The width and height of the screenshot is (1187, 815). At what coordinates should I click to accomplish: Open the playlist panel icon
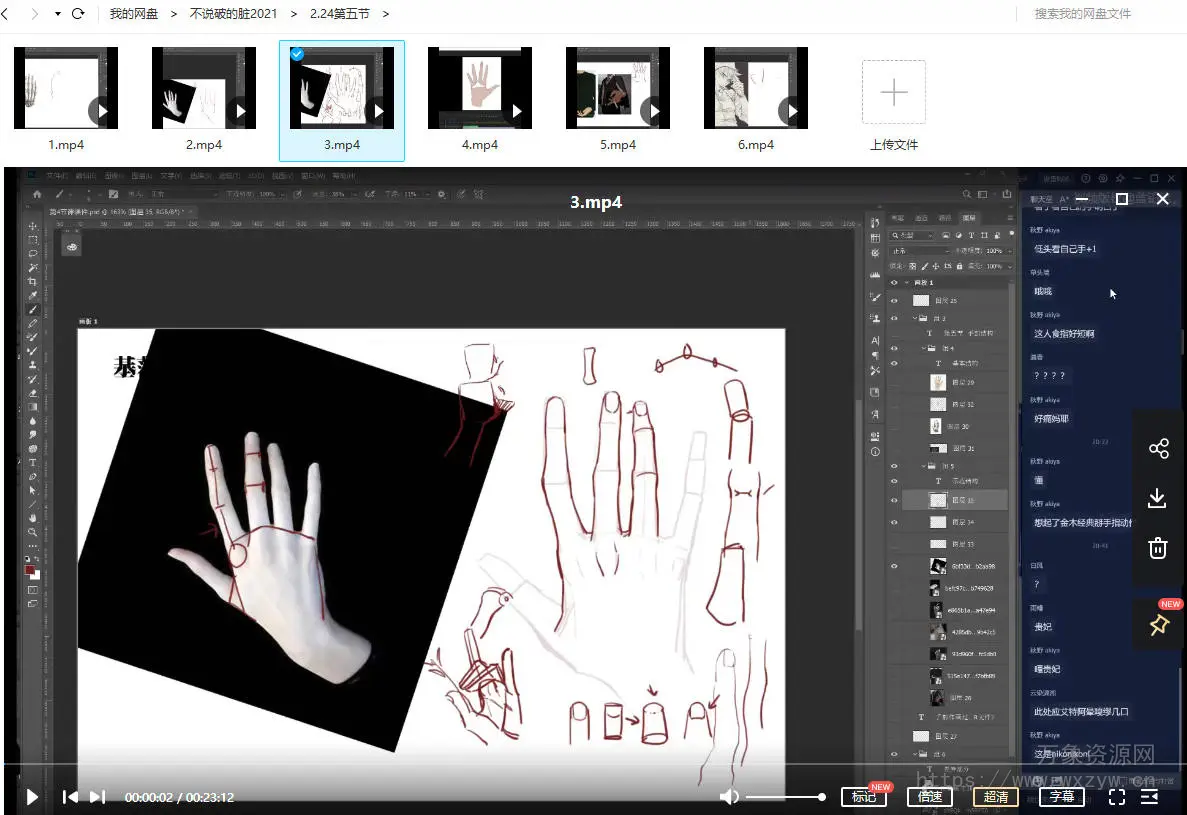tap(1149, 797)
